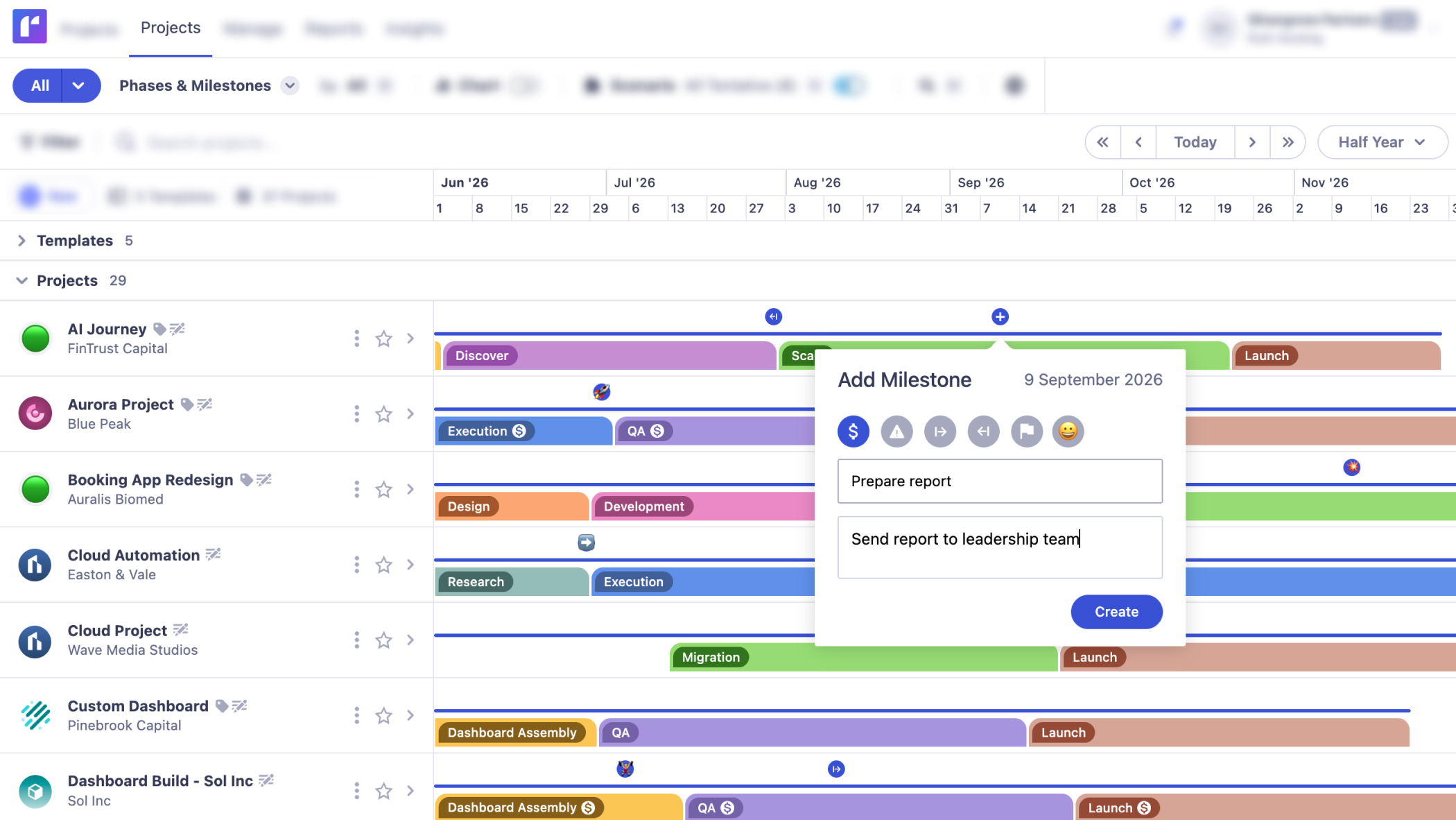The image size is (1456, 820).
Task: Click the arrow milestone on Cloud Automation
Action: 587,543
